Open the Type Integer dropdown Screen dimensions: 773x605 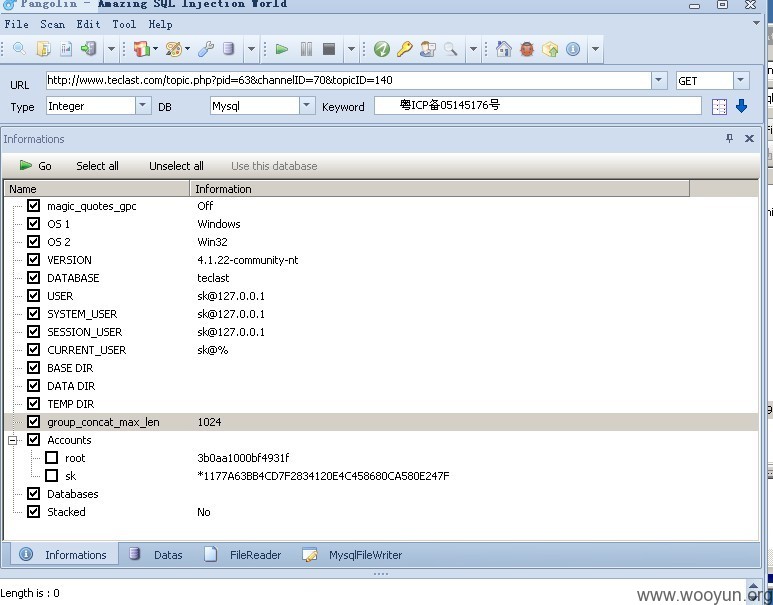[142, 105]
